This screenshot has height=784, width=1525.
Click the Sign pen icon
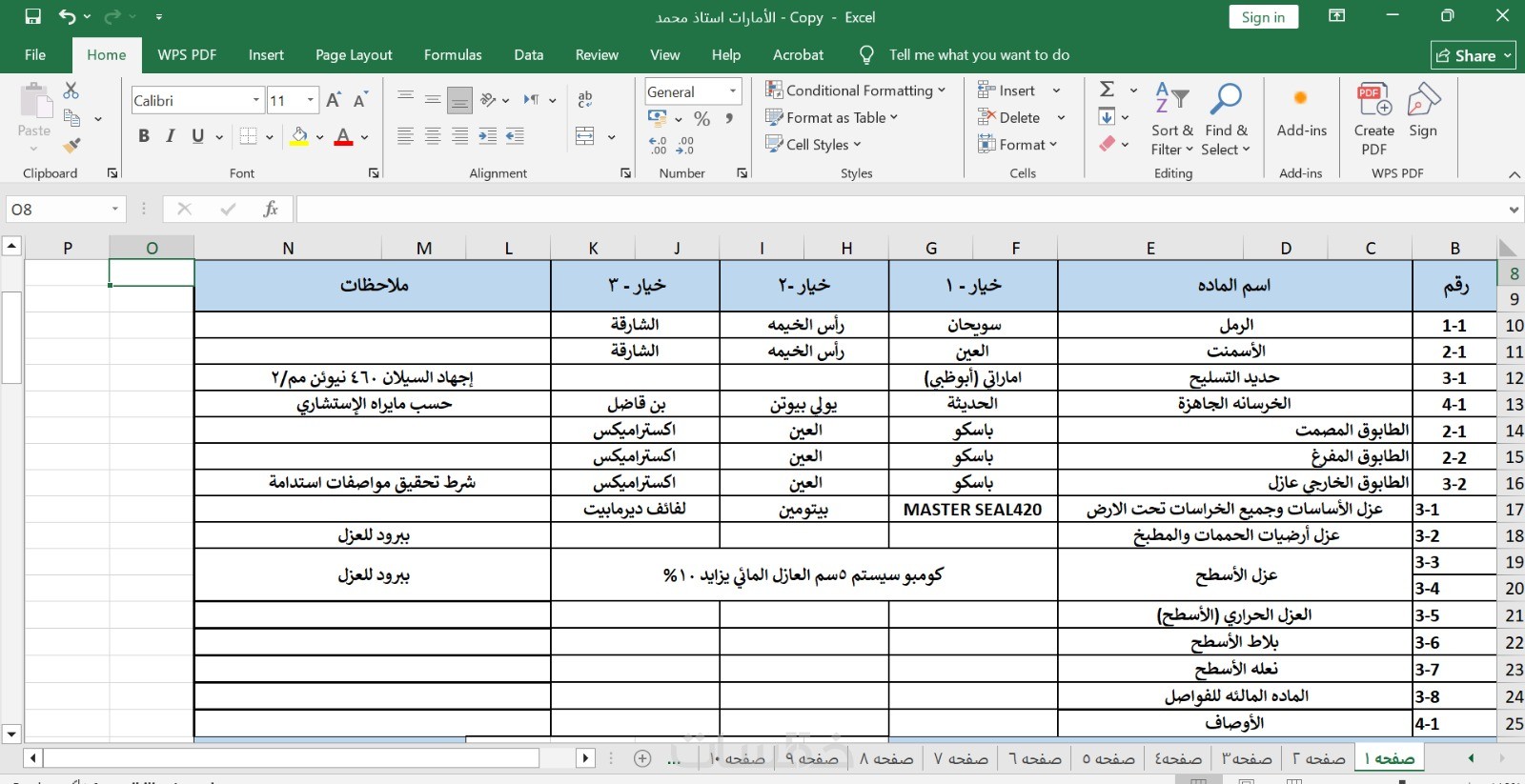click(1423, 111)
